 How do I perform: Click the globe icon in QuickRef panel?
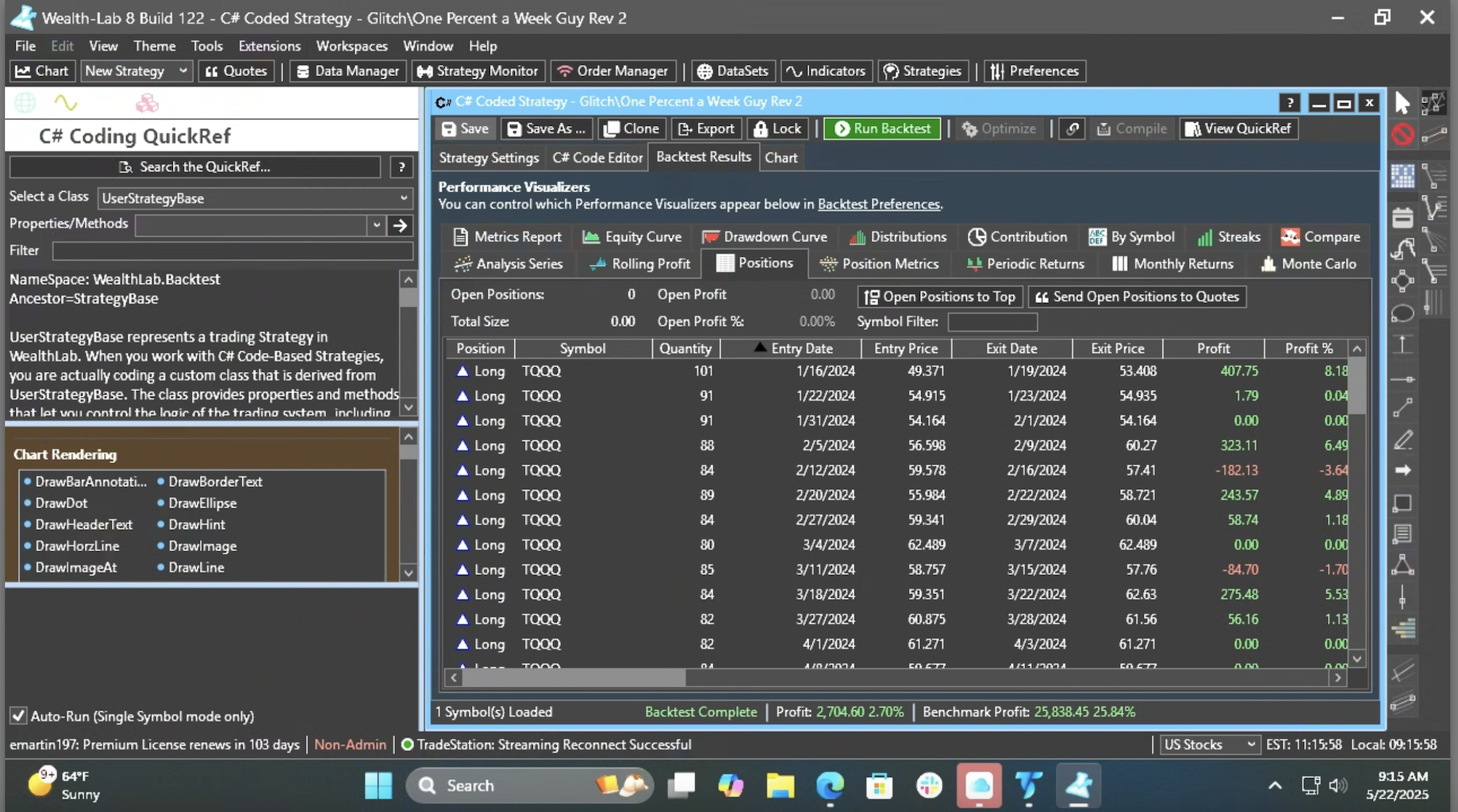[x=25, y=102]
